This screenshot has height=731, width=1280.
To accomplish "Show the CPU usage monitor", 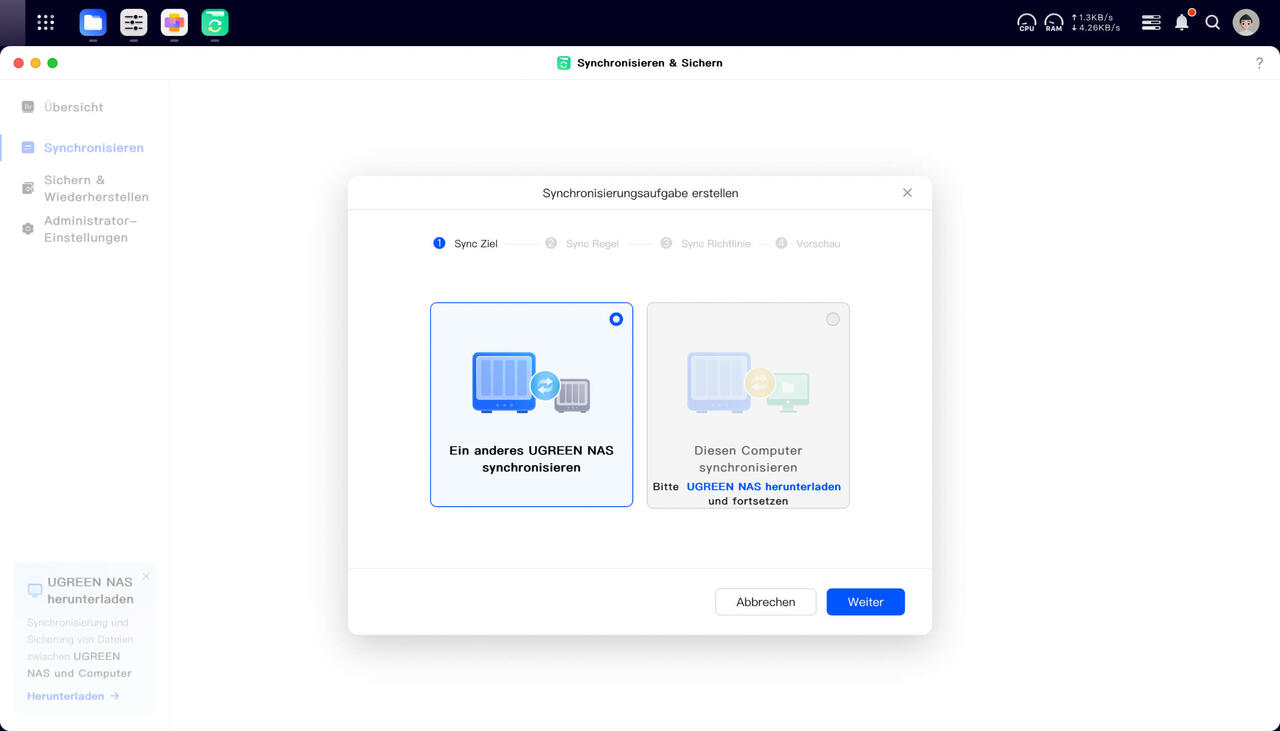I will tap(1027, 22).
